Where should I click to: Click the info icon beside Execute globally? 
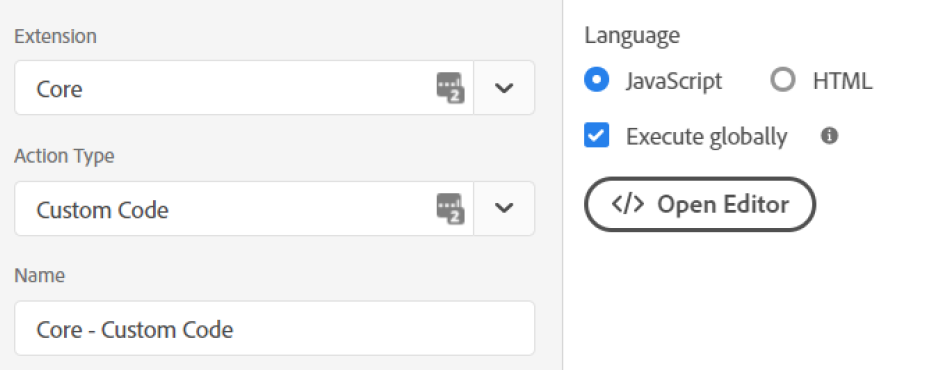pyautogui.click(x=830, y=136)
